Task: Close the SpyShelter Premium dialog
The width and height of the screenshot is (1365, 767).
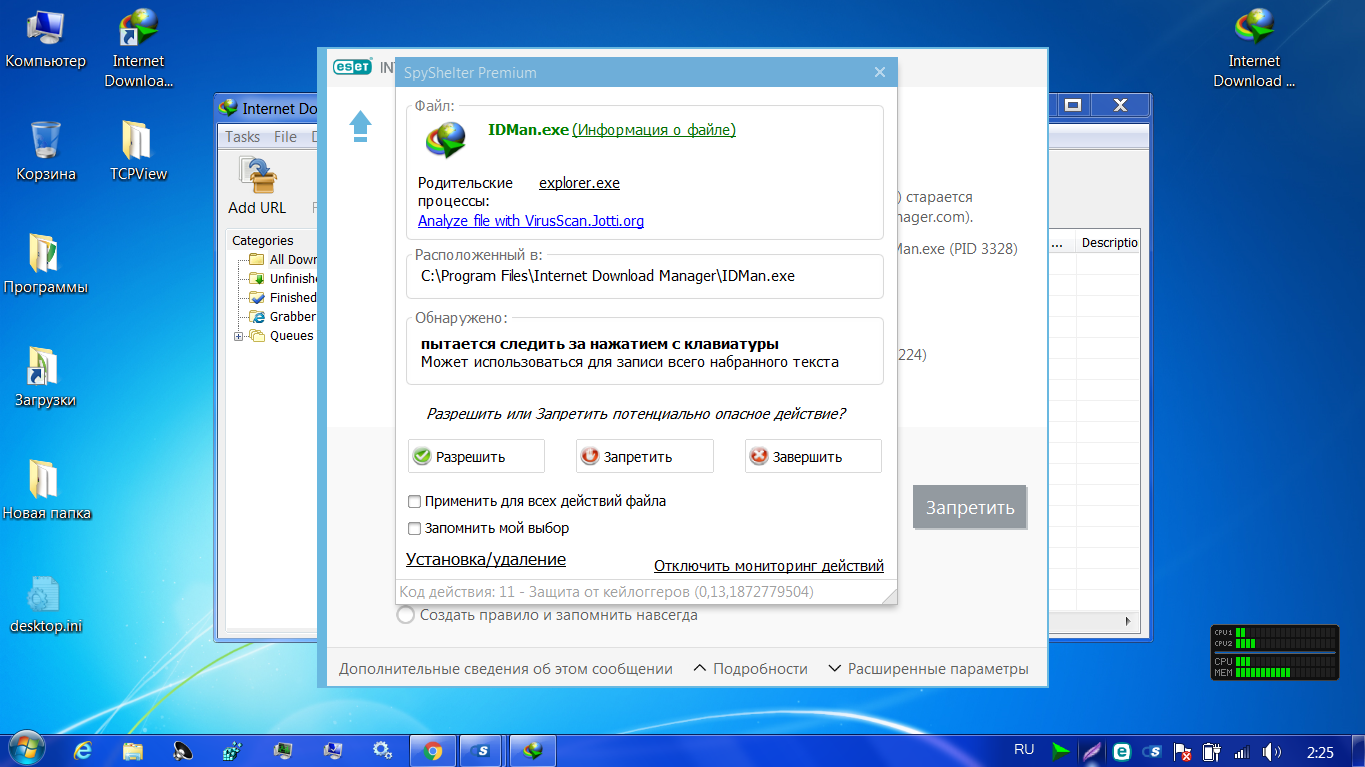Action: coord(880,72)
